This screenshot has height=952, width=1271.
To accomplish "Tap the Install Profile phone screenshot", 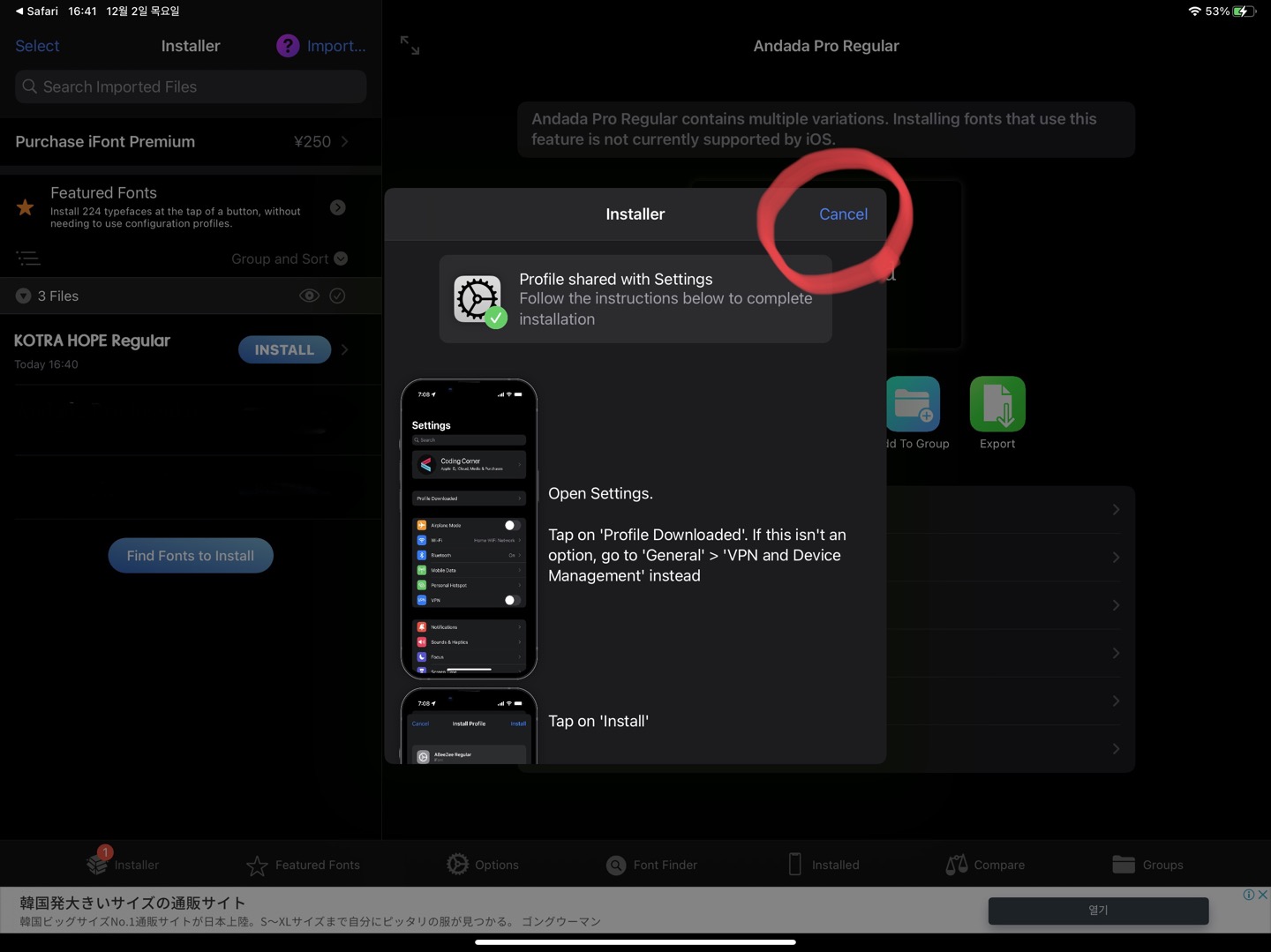I will pyautogui.click(x=469, y=726).
